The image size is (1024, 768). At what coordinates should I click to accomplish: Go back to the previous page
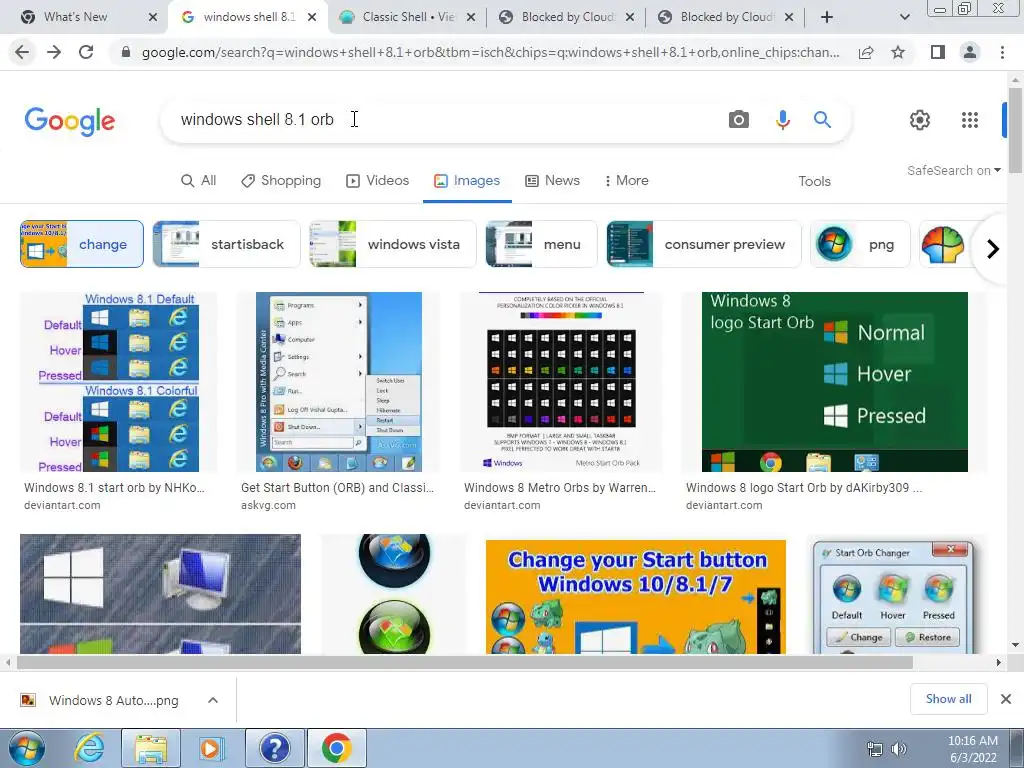point(22,52)
